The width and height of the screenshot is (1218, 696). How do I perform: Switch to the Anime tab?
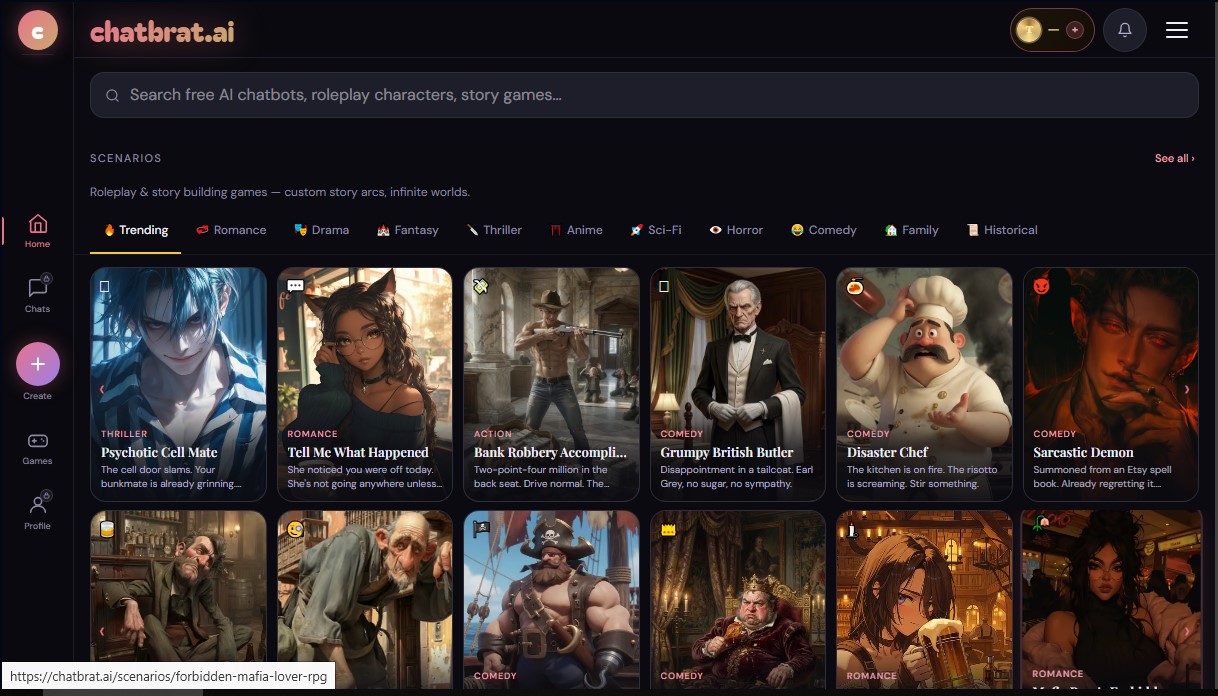click(x=576, y=230)
